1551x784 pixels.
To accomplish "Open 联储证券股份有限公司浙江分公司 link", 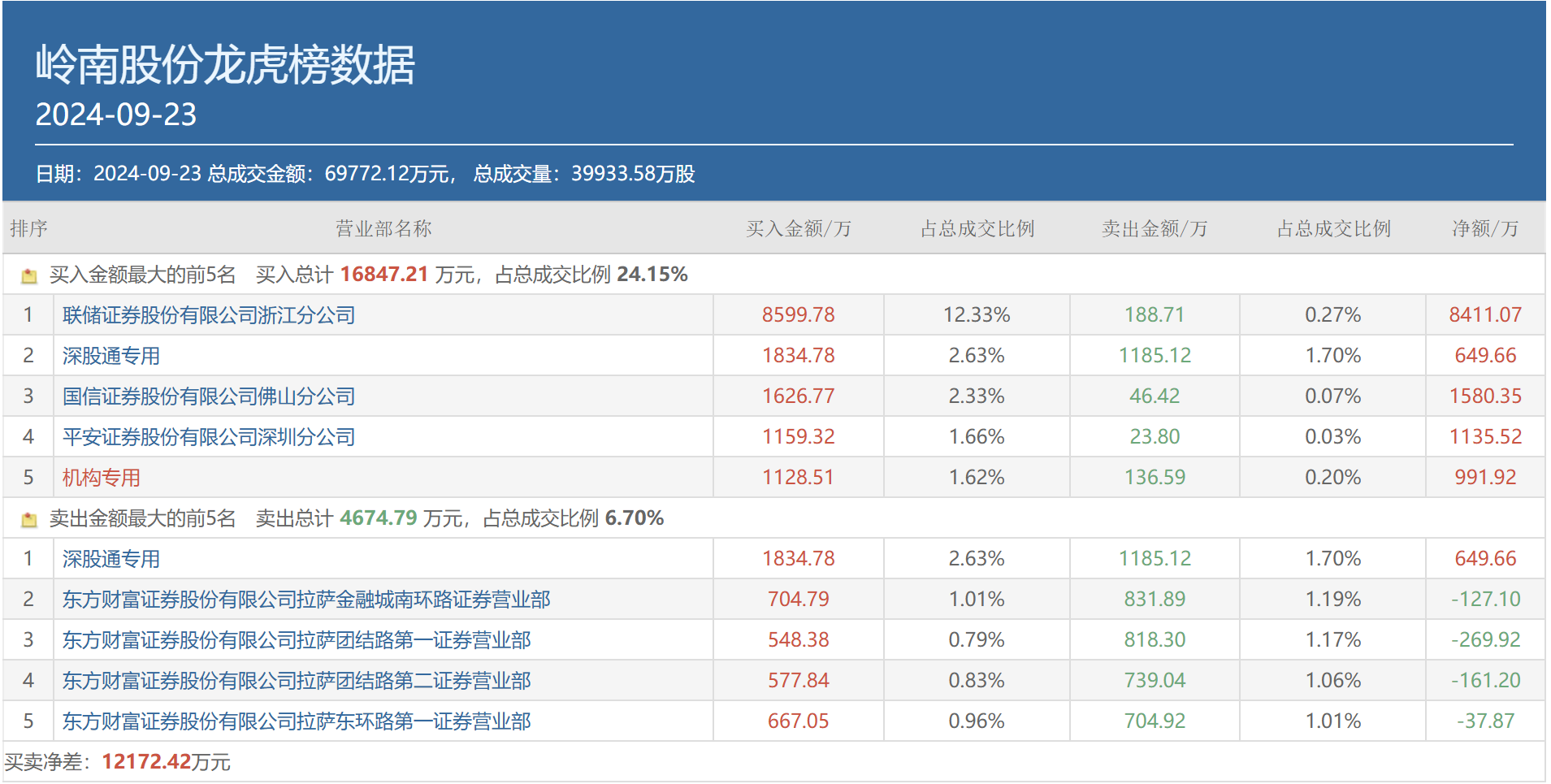I will click(209, 315).
